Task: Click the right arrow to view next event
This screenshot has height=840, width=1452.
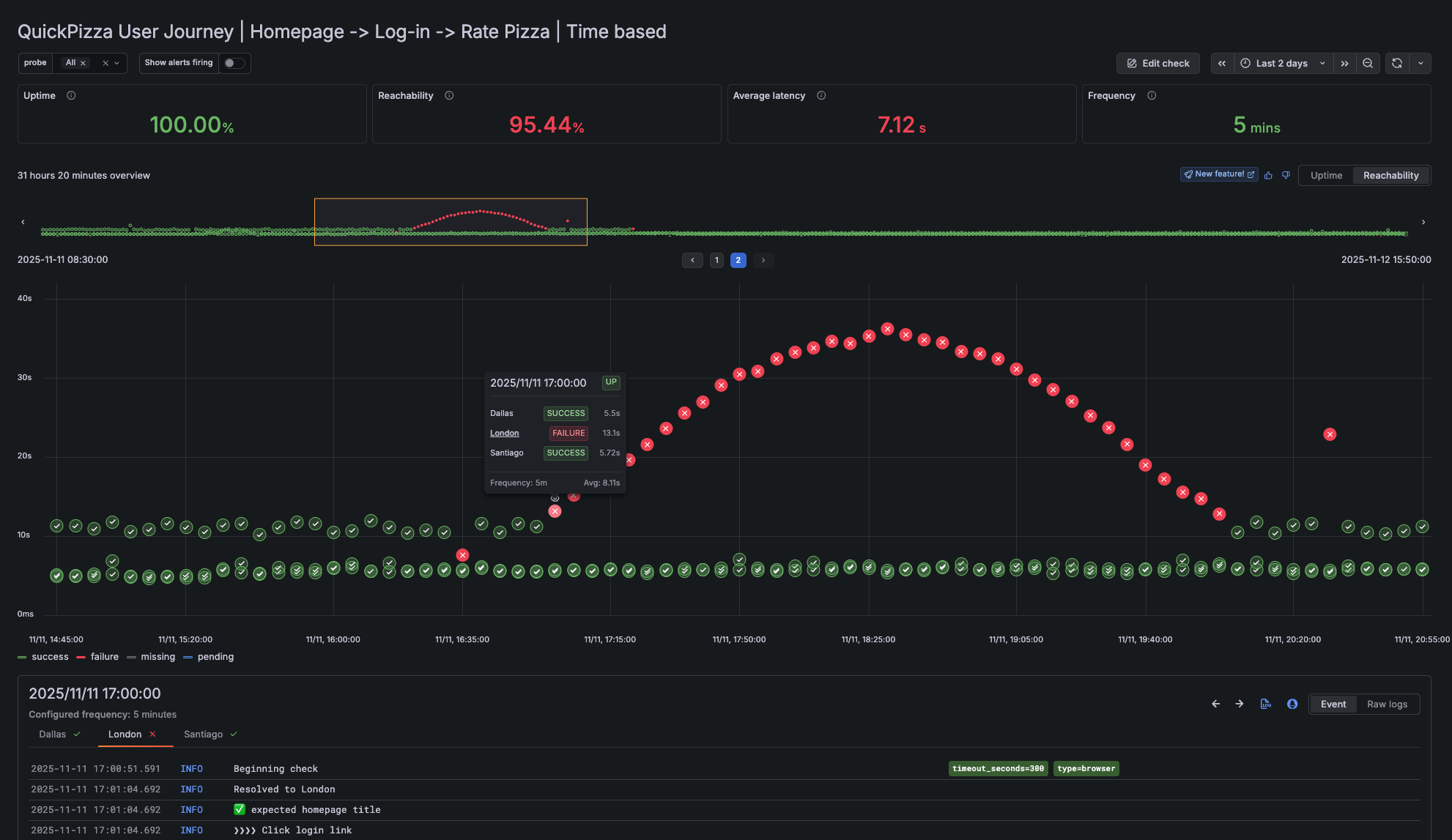Action: (1239, 704)
